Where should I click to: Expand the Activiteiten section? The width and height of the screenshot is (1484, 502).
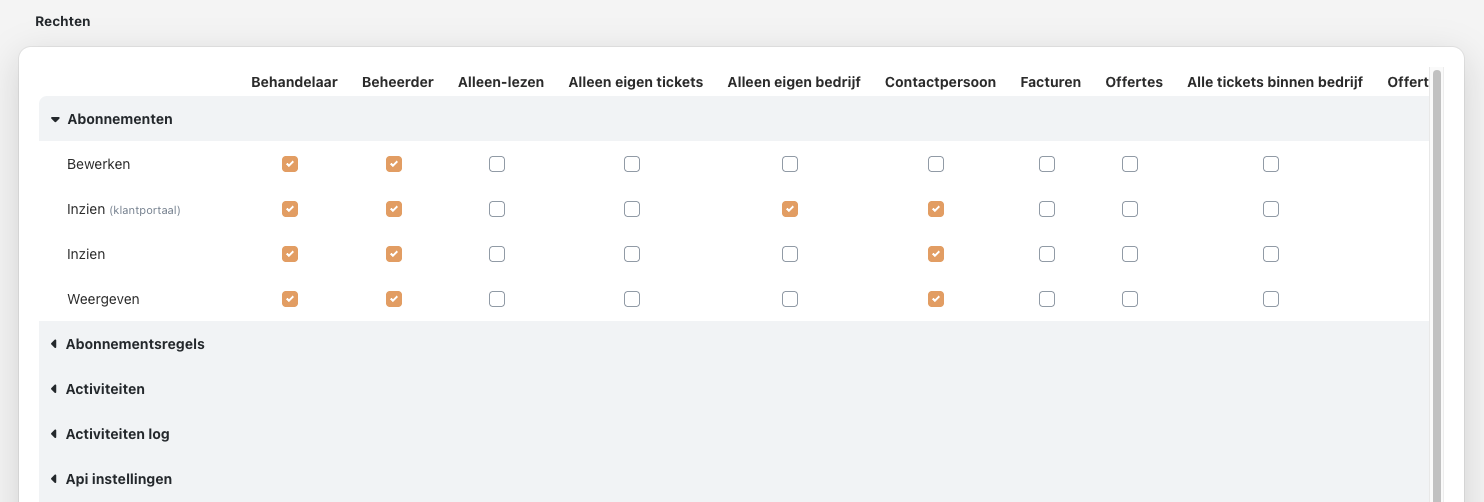[x=54, y=389]
